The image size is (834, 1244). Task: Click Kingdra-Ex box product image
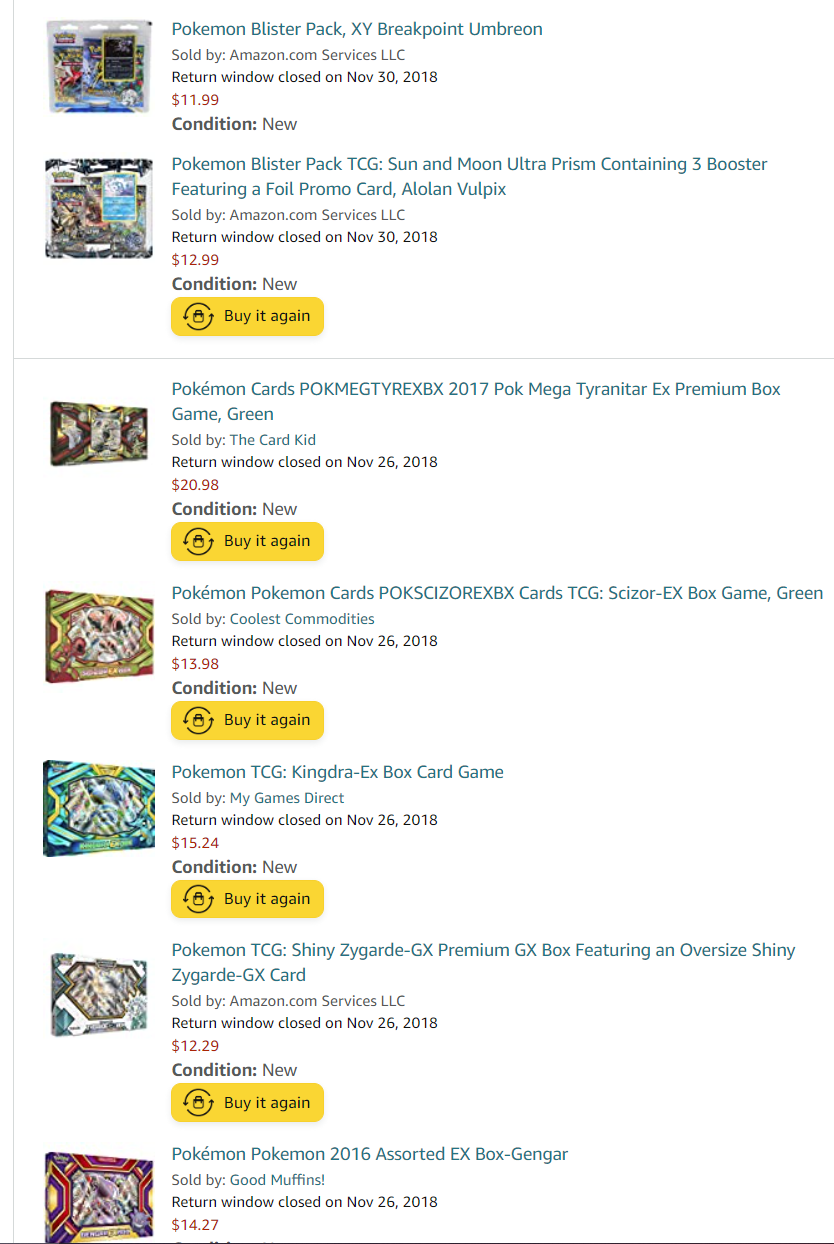(x=98, y=808)
